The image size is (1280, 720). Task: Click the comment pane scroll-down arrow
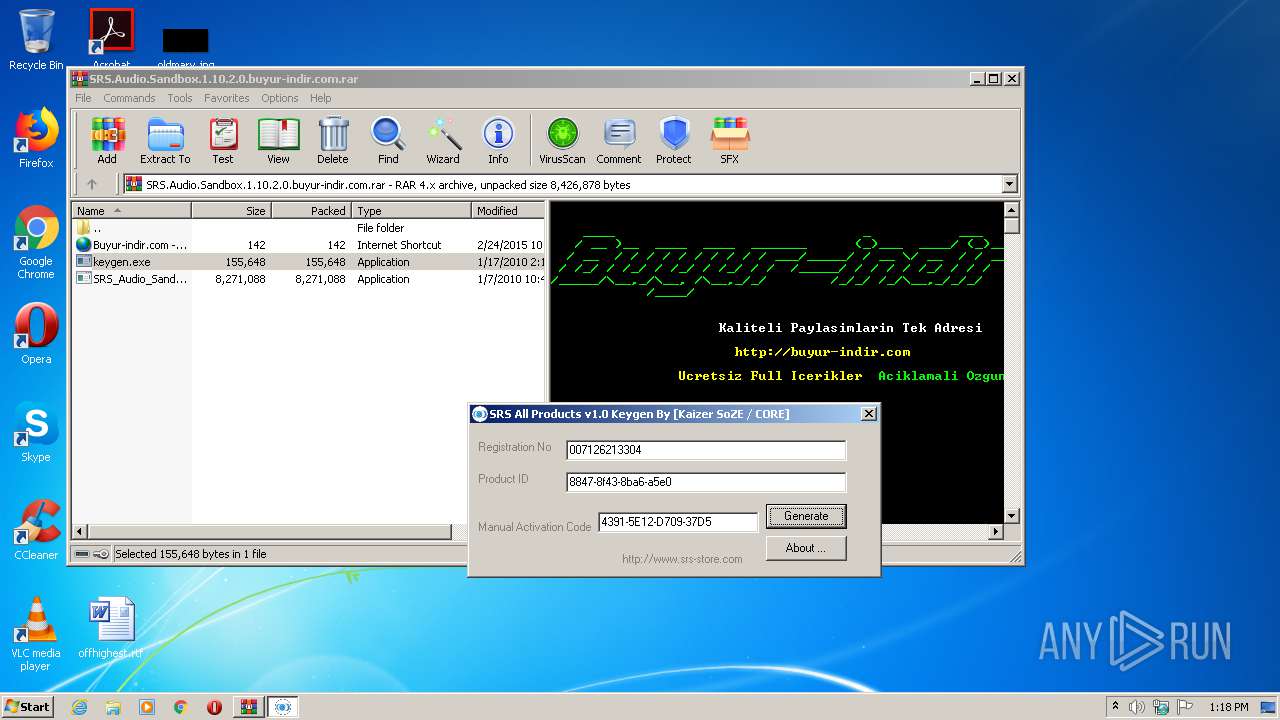1011,516
